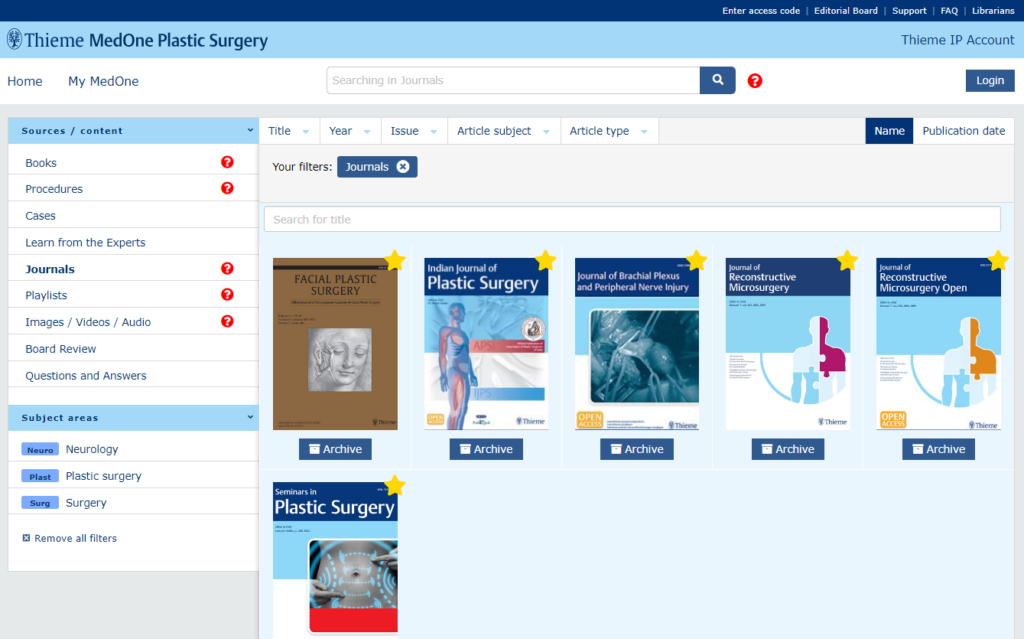Sort journals by Publication date tab
1024x639 pixels.
(963, 131)
